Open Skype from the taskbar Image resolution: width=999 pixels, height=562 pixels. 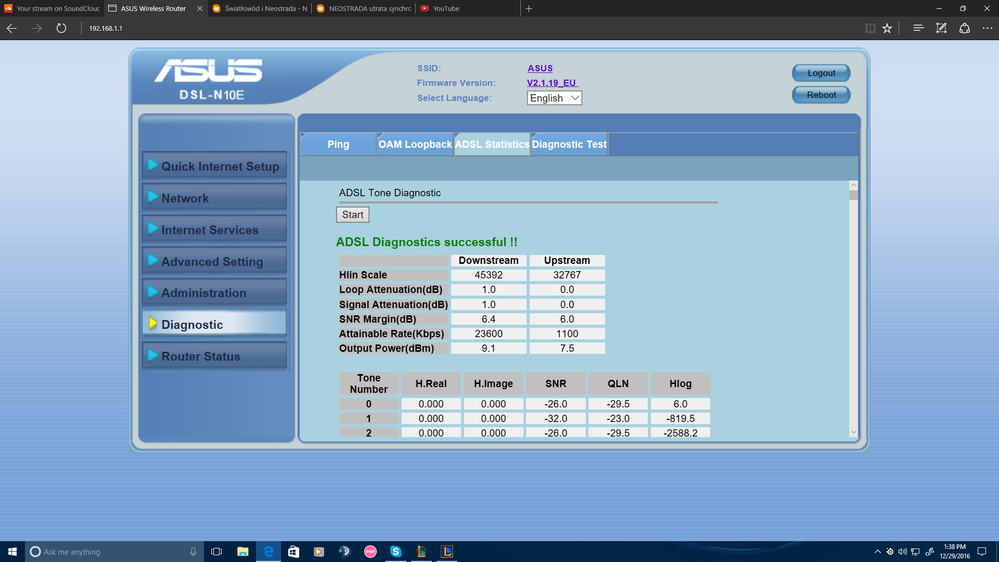pyautogui.click(x=396, y=551)
